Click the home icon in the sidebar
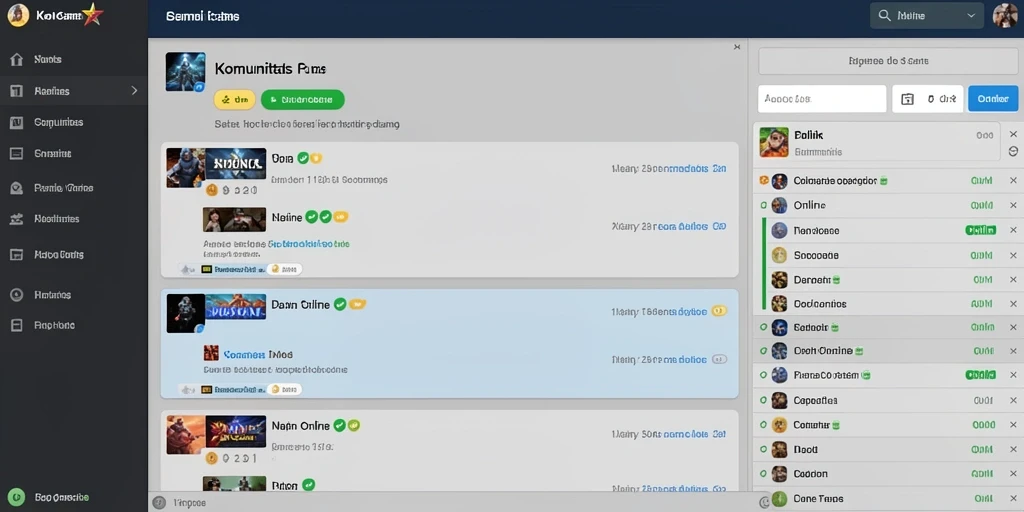 (x=17, y=59)
